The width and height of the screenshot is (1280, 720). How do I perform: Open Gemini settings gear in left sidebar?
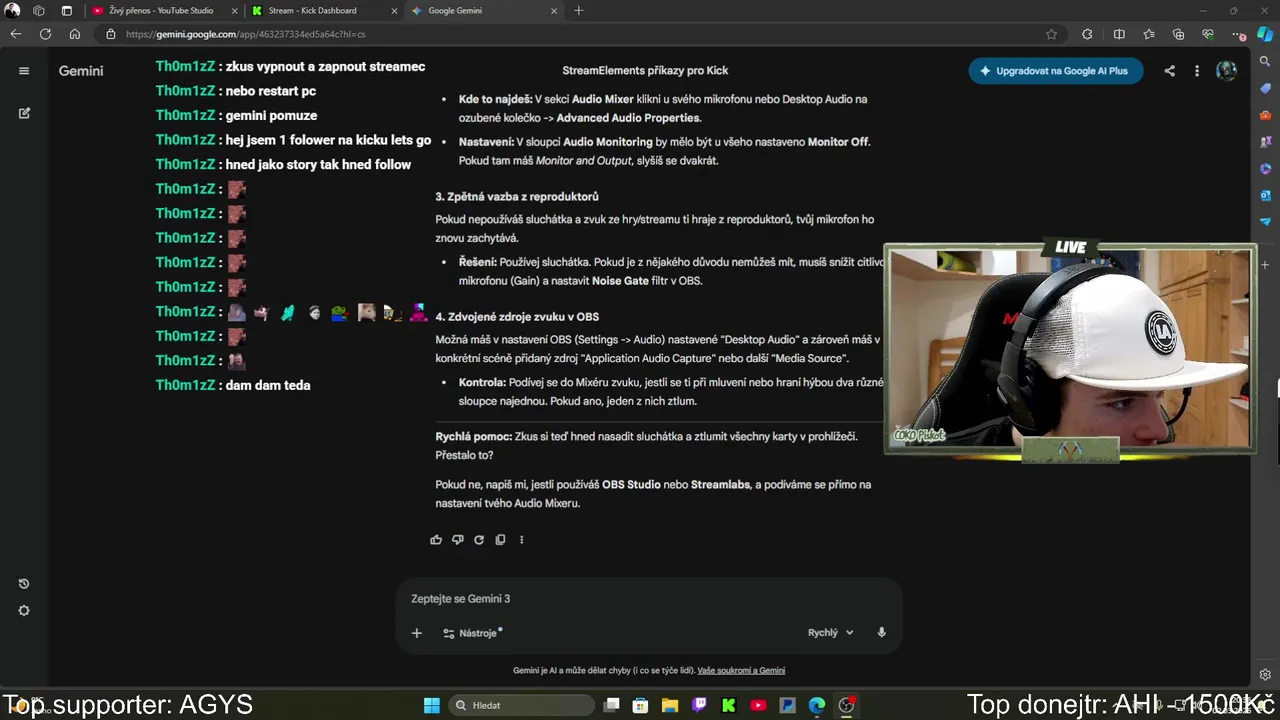tap(24, 611)
